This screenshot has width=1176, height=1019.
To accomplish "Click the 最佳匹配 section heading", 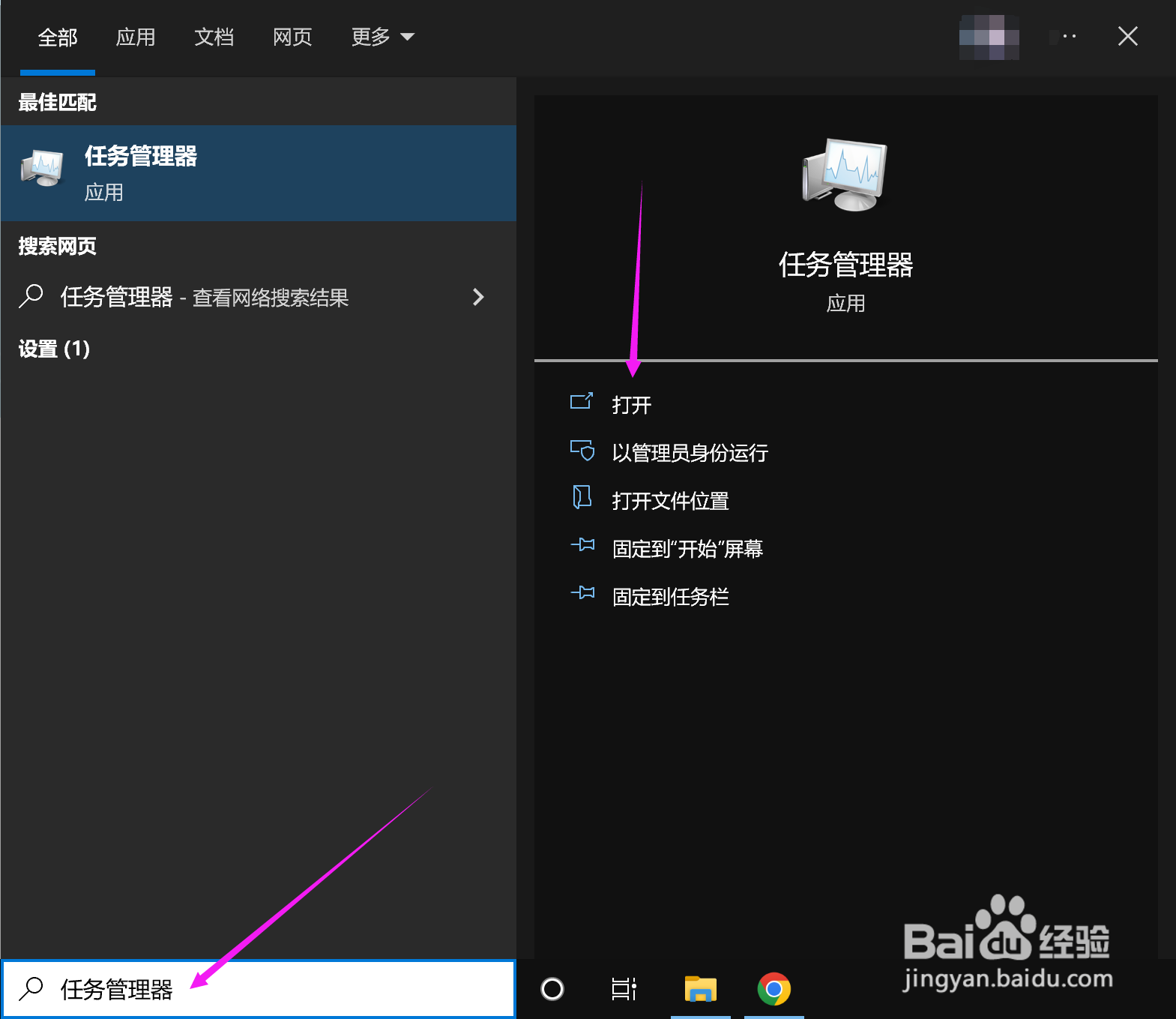I will coord(57,102).
